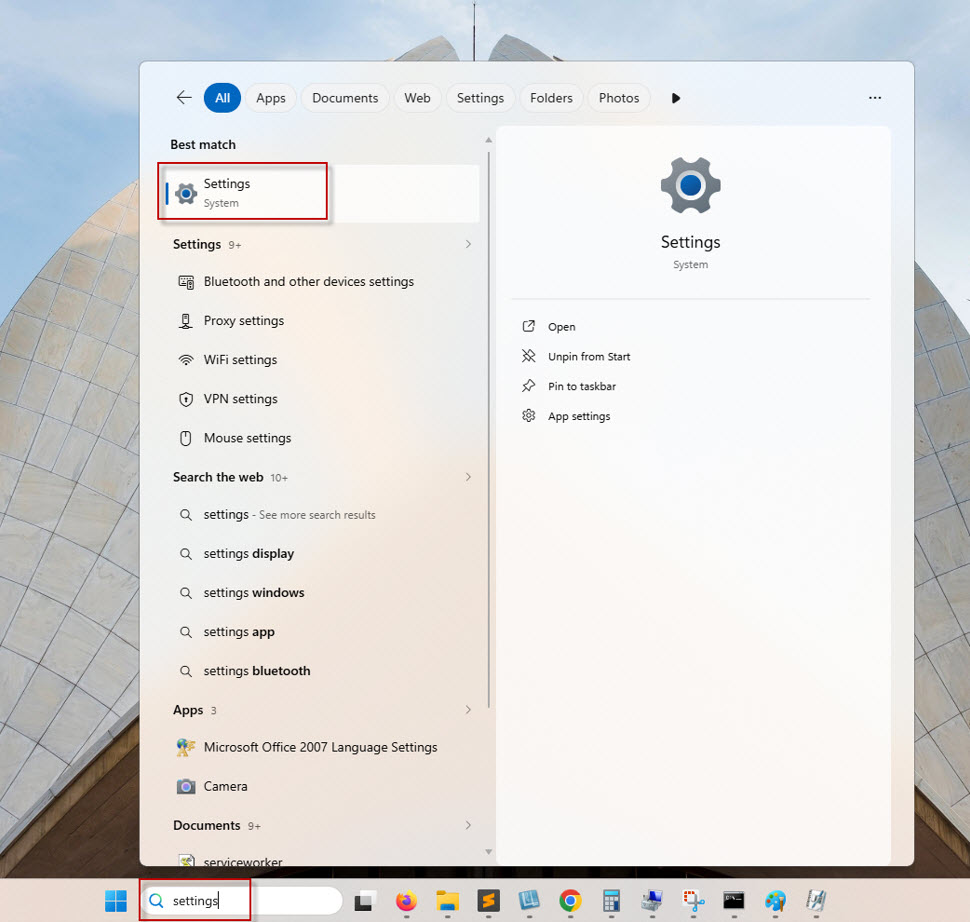Viewport: 970px width, 922px height.
Task: Switch to the Apps filter tab
Action: tap(271, 98)
